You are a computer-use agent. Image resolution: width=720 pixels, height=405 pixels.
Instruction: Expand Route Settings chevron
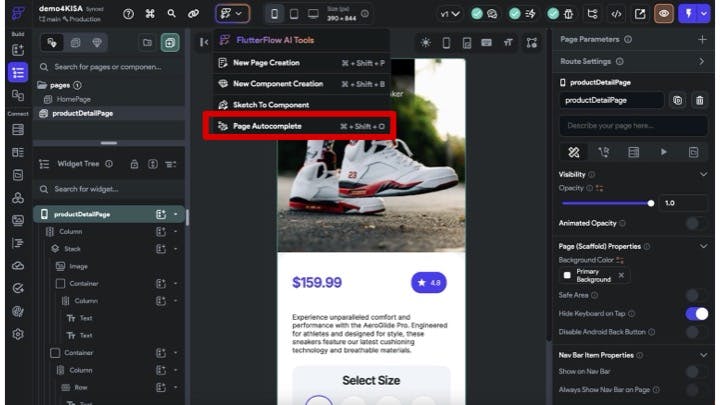701,62
